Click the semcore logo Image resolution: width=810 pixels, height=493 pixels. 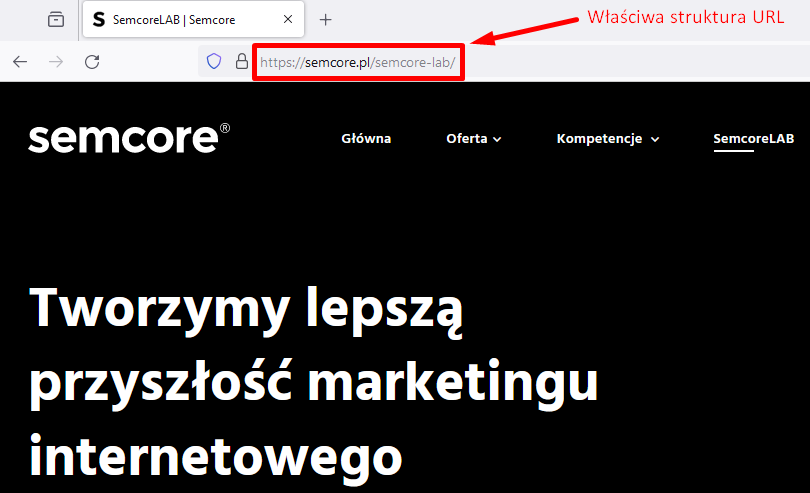pos(129,137)
